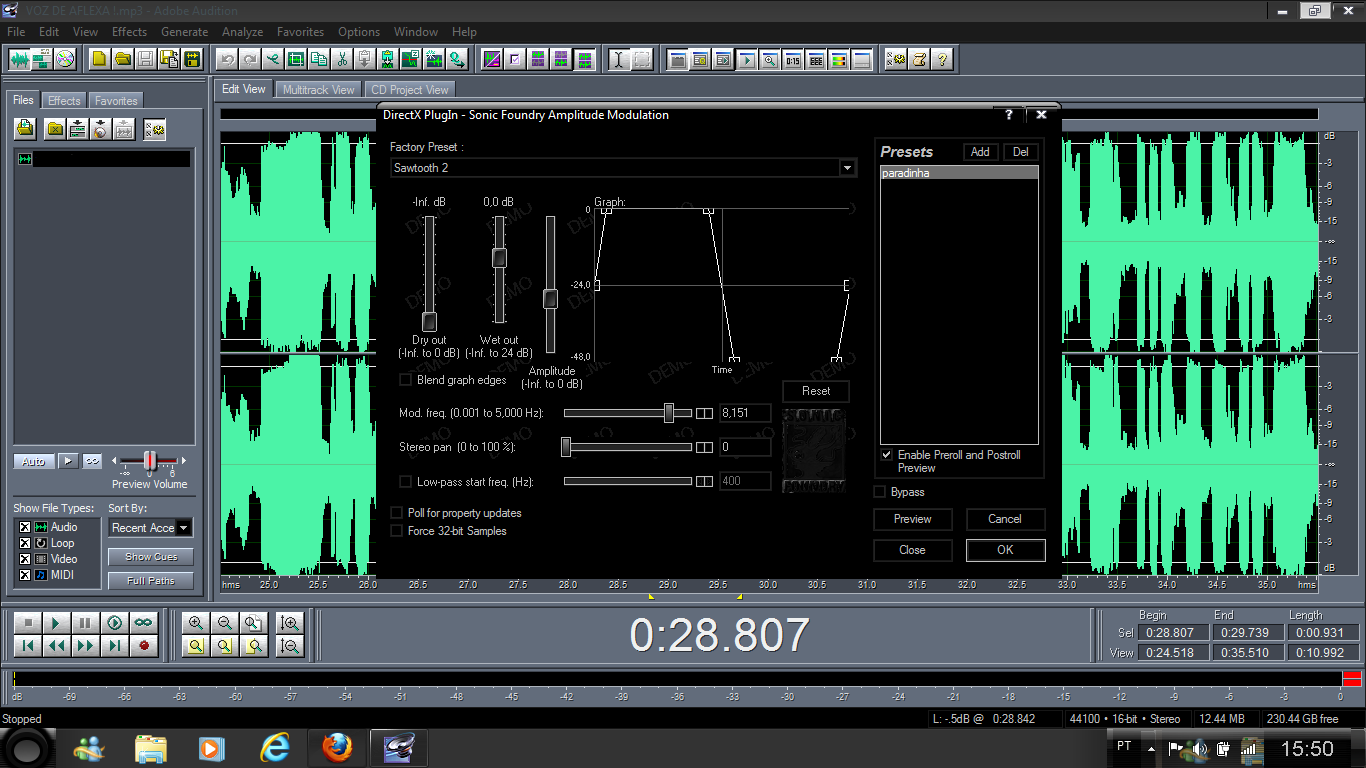1366x768 pixels.
Task: Click OK in the Amplitude Modulation dialog
Action: click(x=1005, y=550)
